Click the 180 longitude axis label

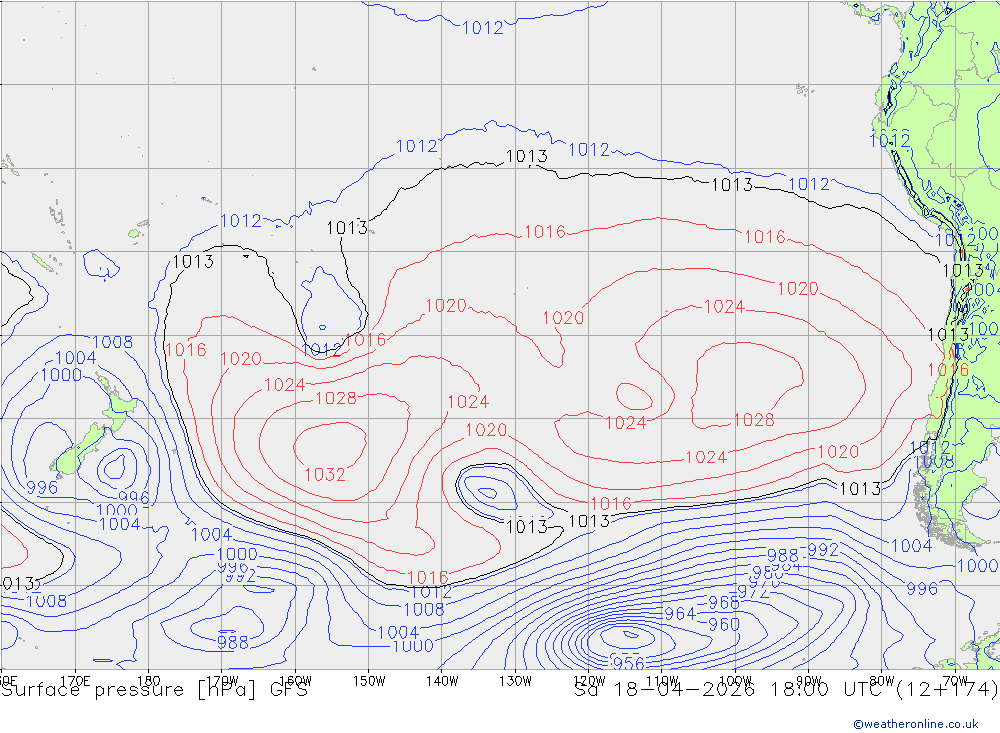tap(149, 681)
